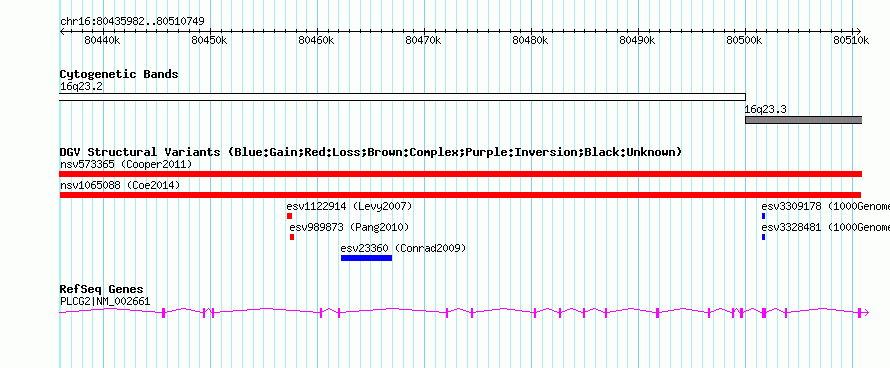Click the red nsv573365 loss bar

pos(460,174)
